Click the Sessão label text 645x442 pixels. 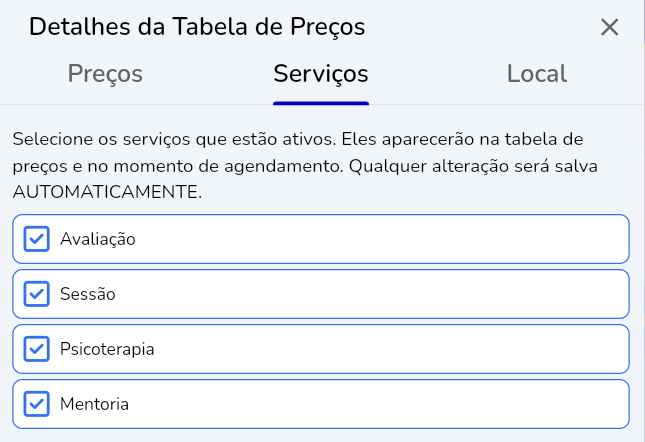click(88, 294)
